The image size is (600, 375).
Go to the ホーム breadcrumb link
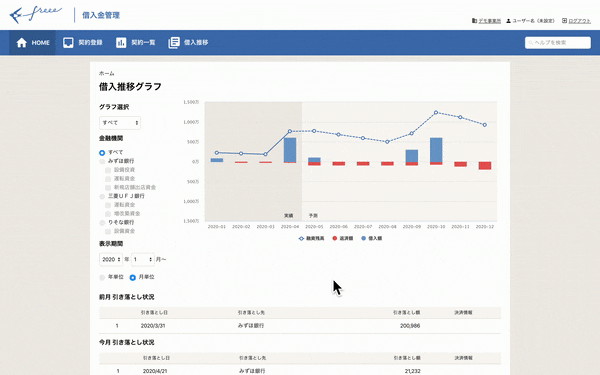pyautogui.click(x=106, y=73)
